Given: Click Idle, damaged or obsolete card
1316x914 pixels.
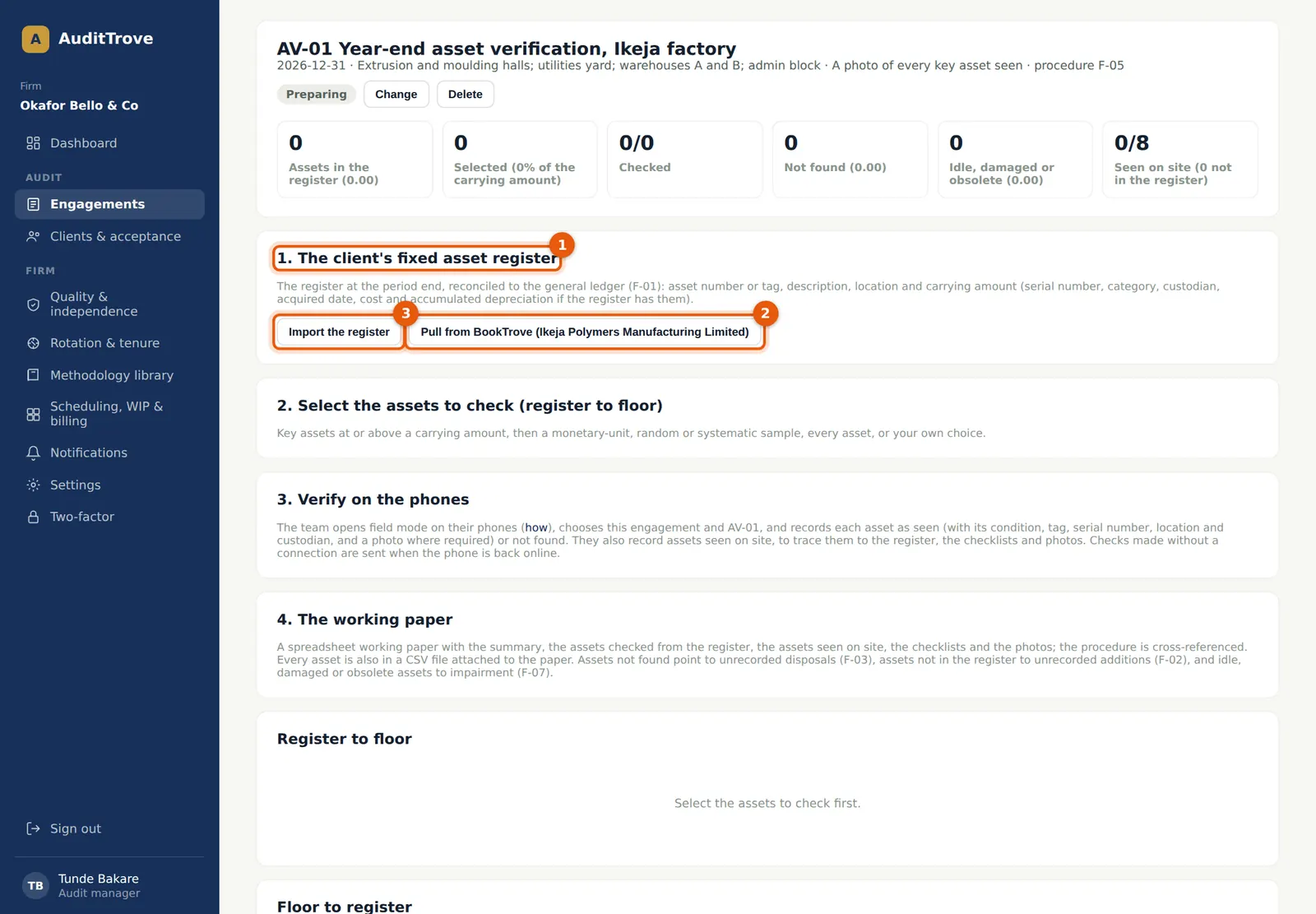Looking at the screenshot, I should [1015, 160].
